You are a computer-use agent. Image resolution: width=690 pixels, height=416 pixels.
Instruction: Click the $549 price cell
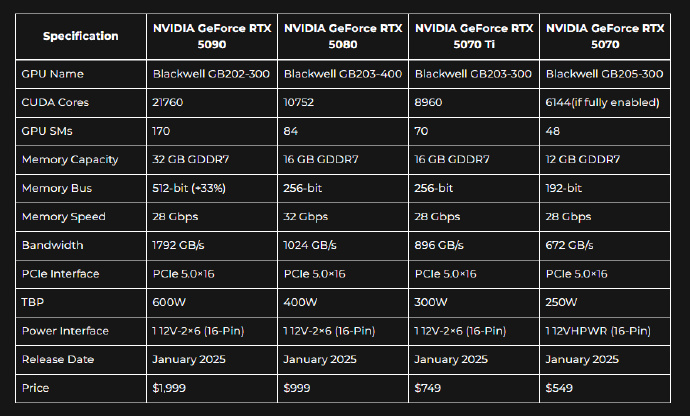click(x=561, y=387)
